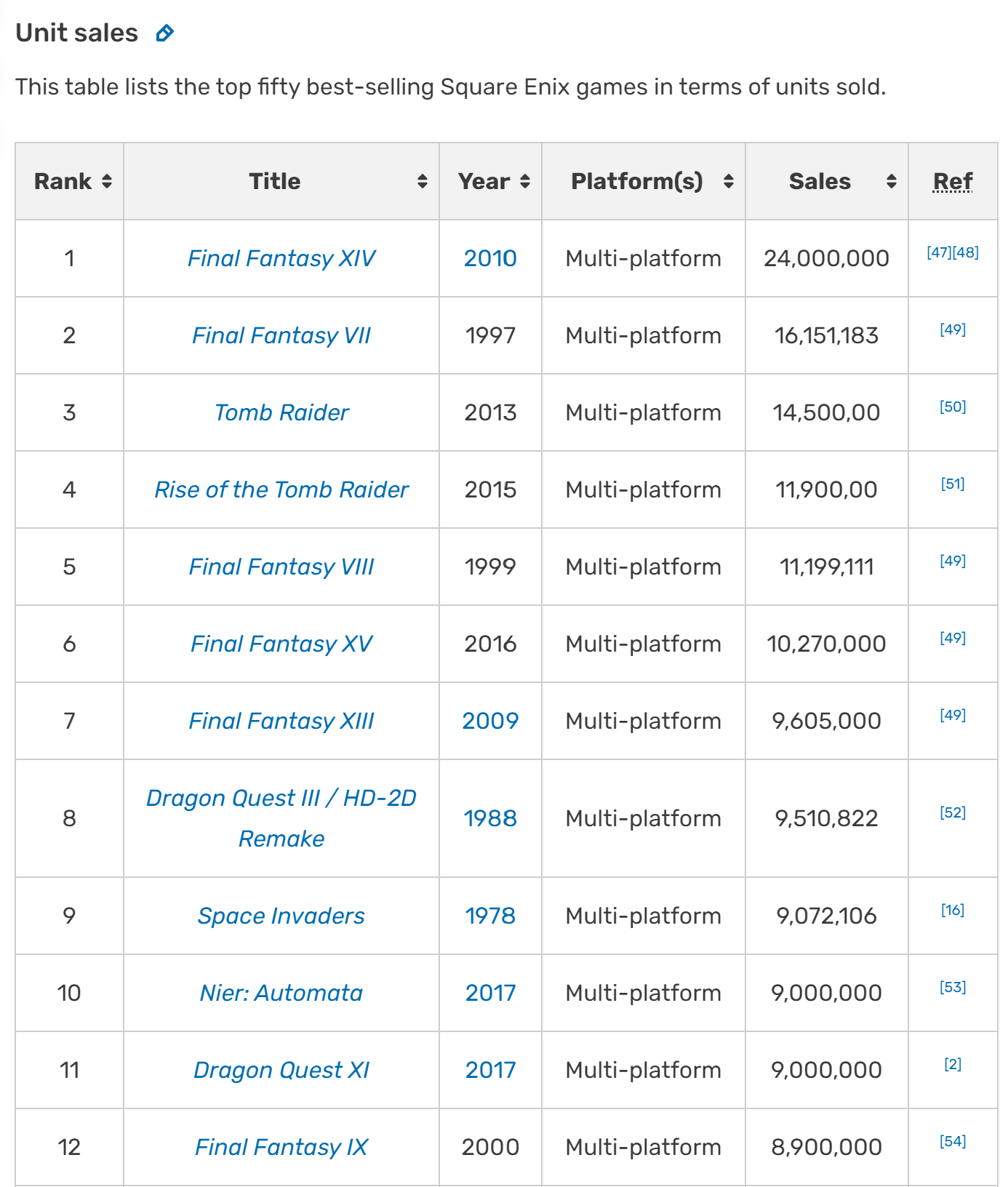This screenshot has height=1187, width=1008.
Task: Open reference [49] in Final Fantasy XIII row
Action: pyautogui.click(x=953, y=715)
